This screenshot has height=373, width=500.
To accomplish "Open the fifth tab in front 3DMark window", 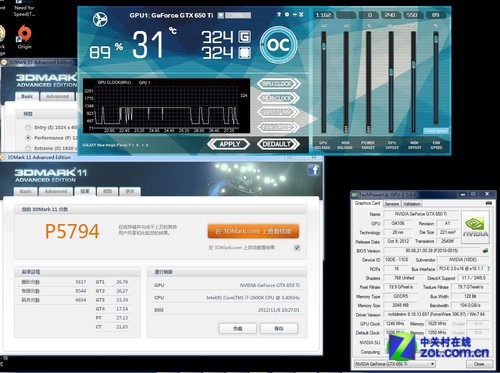I will (x=130, y=191).
